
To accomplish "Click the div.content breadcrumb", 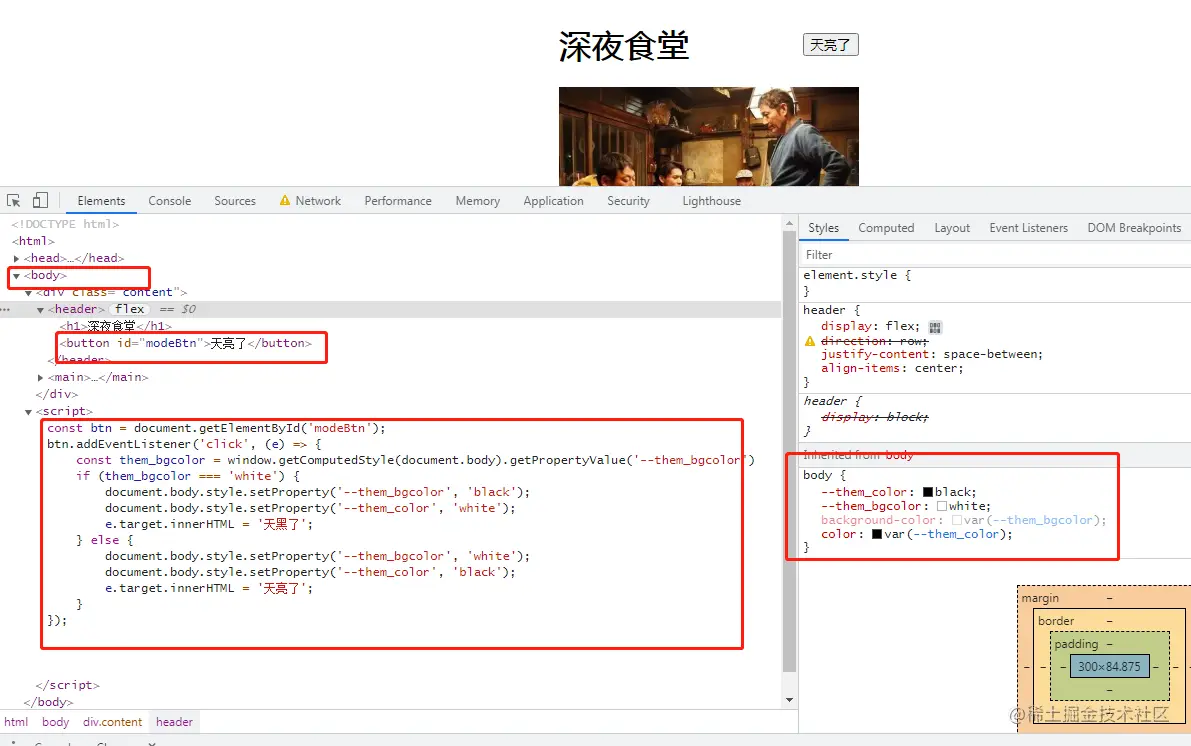I will (112, 722).
